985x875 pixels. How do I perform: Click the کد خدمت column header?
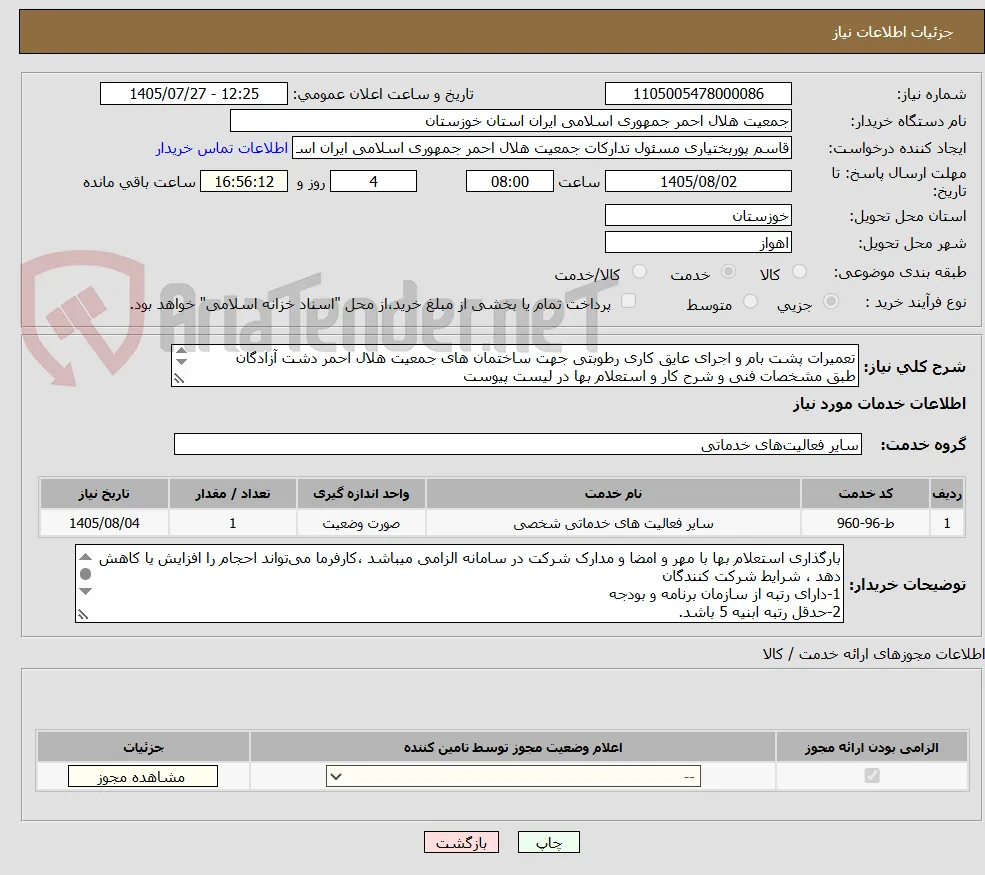[865, 494]
